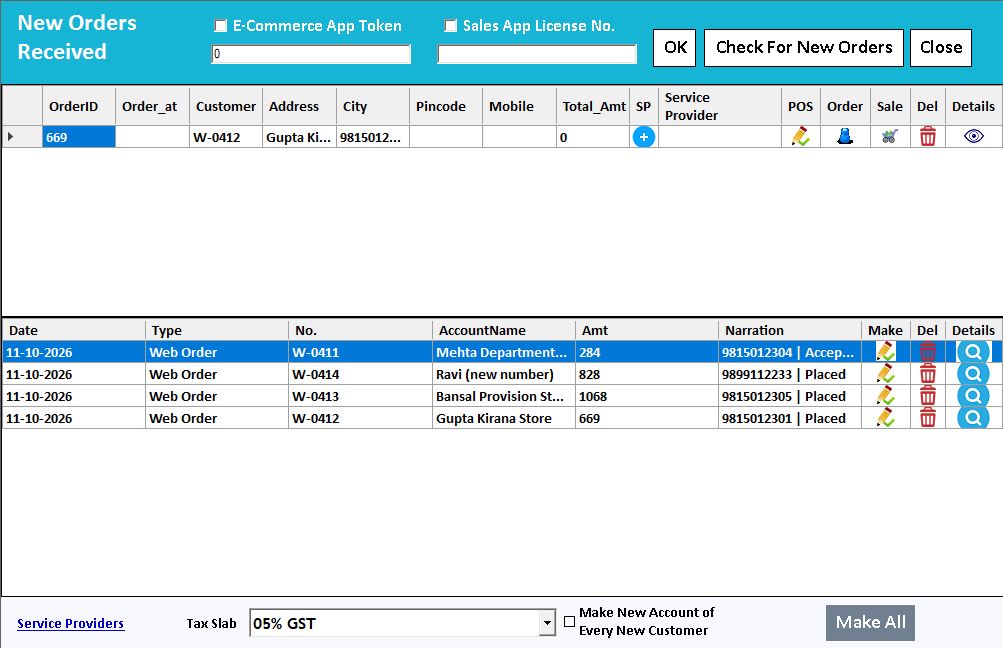1003x648 pixels.
Task: Select customer cell W-0412 in top grid
Action: (x=226, y=137)
